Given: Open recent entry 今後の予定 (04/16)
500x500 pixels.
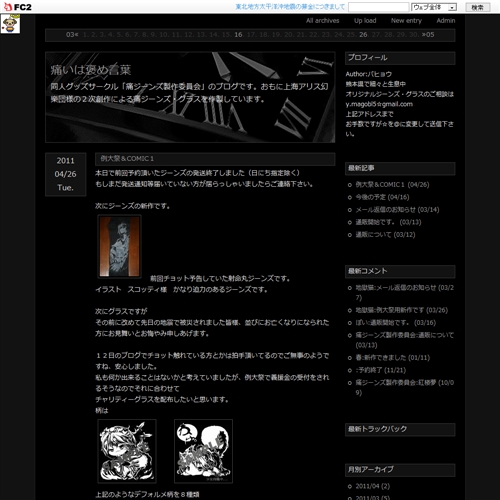Looking at the screenshot, I should click(x=382, y=197).
